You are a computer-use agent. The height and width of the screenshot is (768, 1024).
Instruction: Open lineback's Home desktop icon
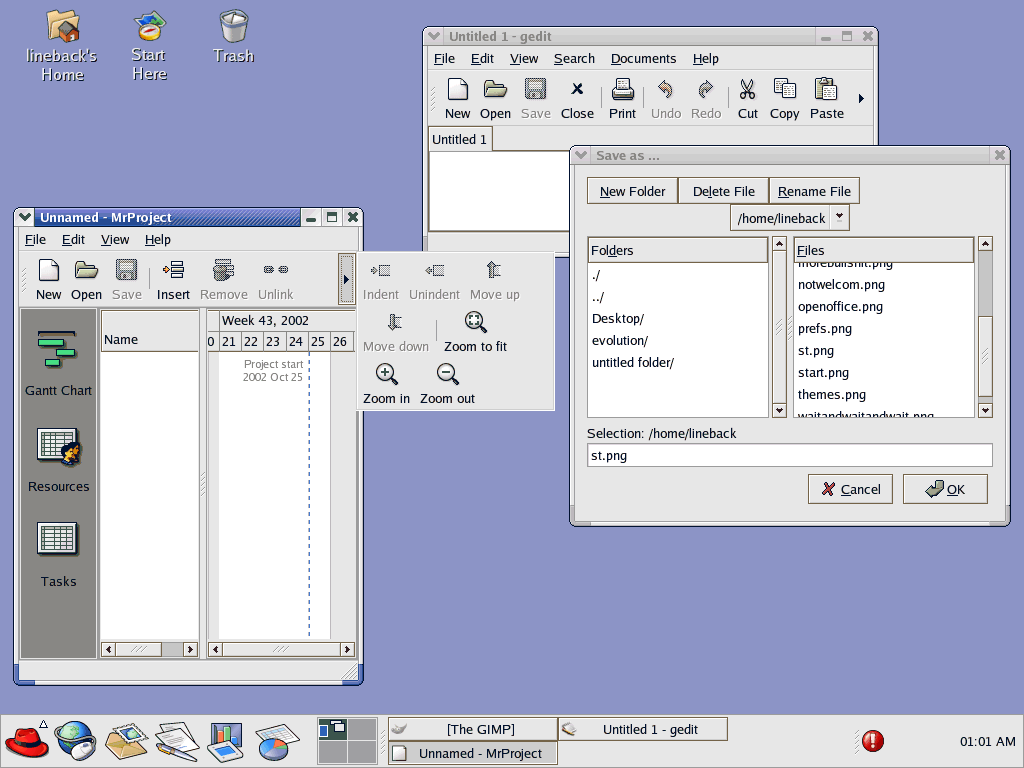click(62, 46)
